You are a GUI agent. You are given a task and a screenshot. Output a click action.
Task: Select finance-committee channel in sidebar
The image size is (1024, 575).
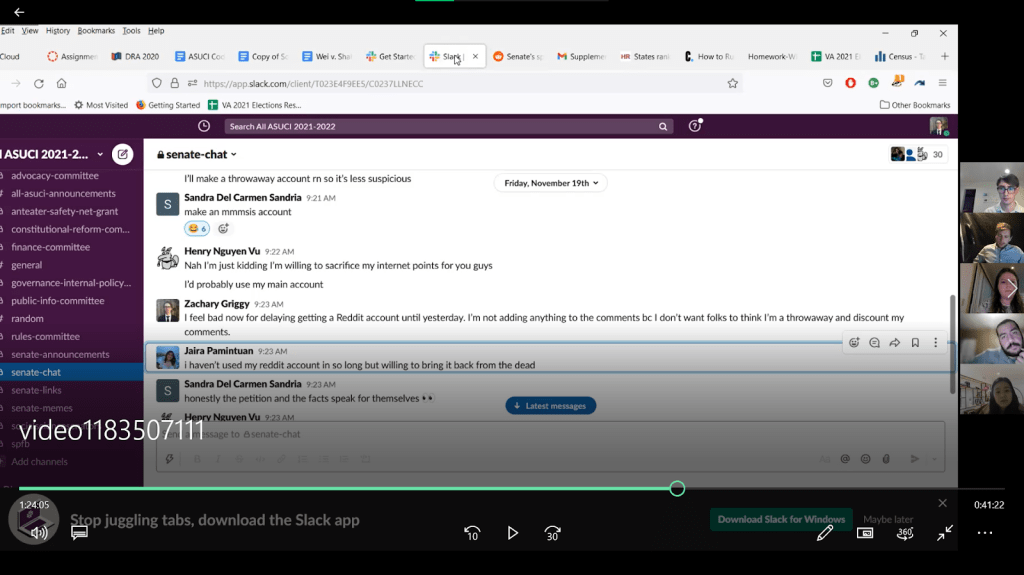[x=50, y=247]
